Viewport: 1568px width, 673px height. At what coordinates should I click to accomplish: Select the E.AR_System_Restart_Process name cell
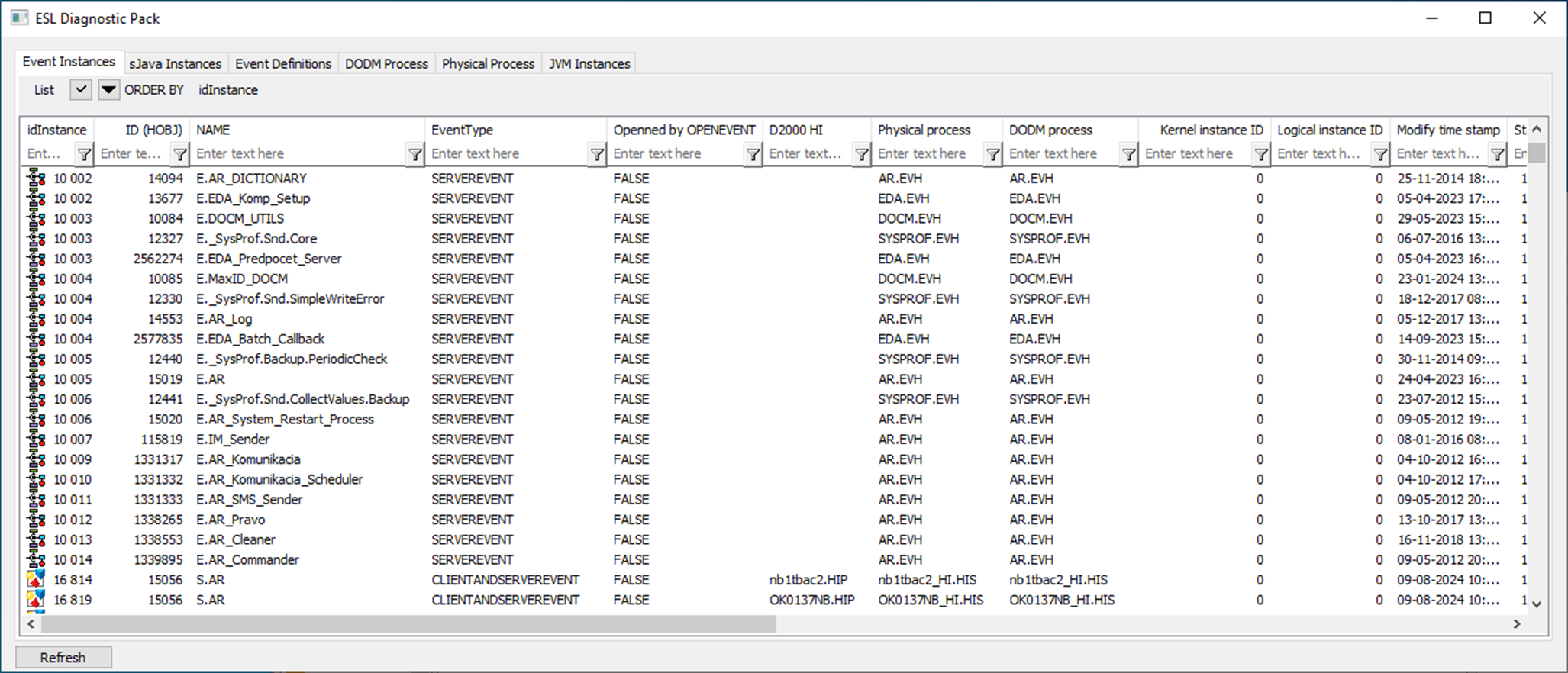coord(285,420)
